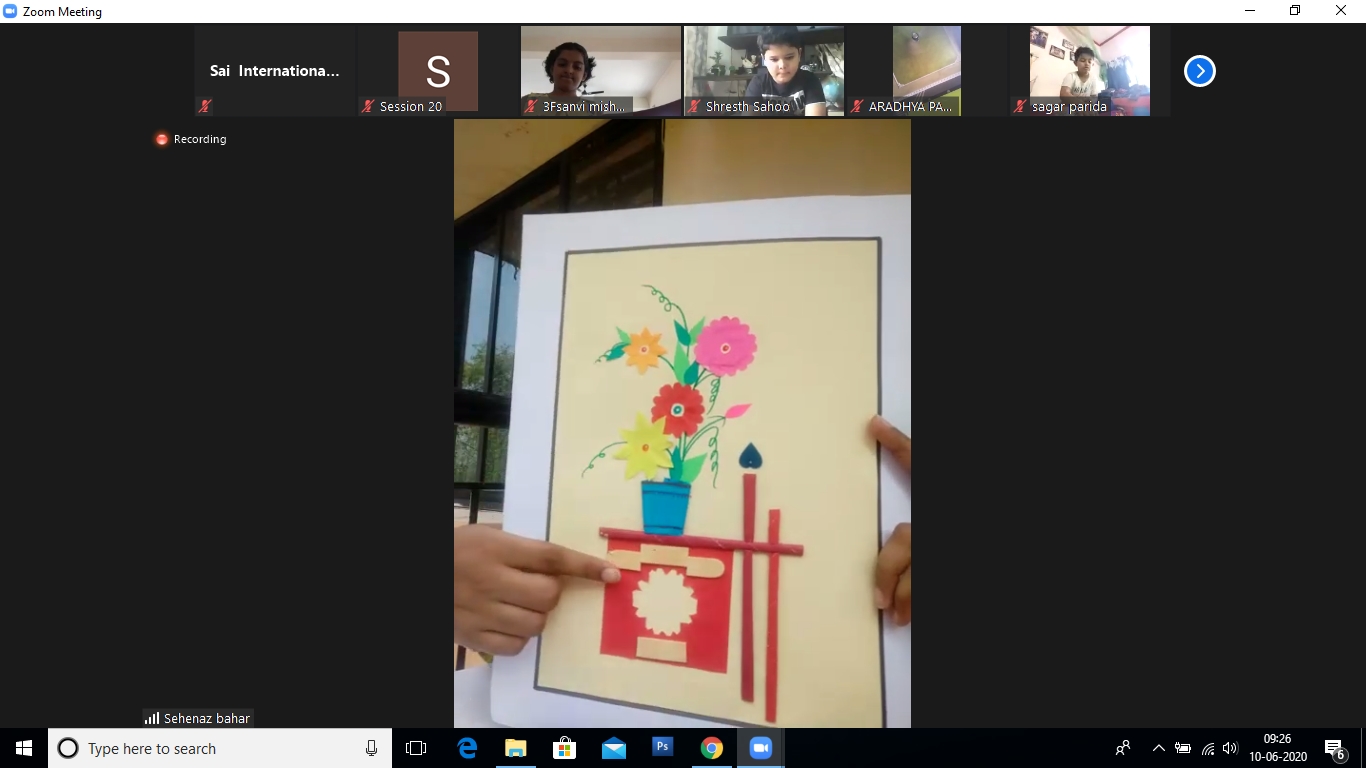Click the red Recording indicator icon
The image size is (1366, 768).
pos(162,139)
